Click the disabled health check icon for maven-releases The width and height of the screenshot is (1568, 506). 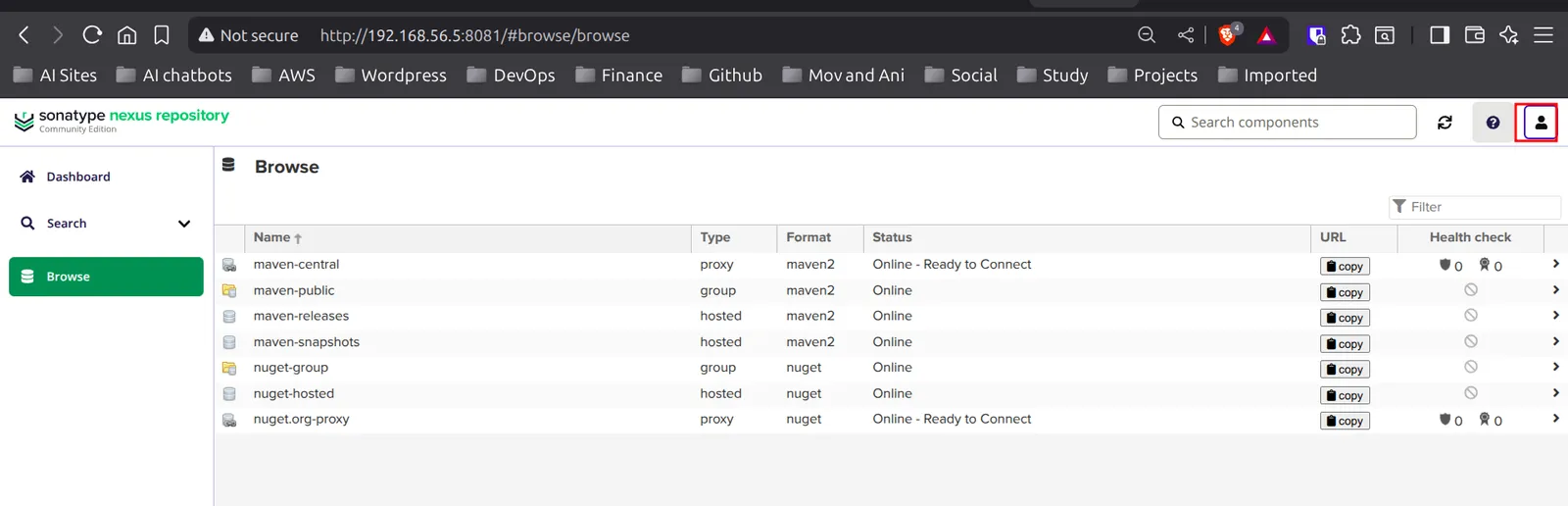(1471, 316)
